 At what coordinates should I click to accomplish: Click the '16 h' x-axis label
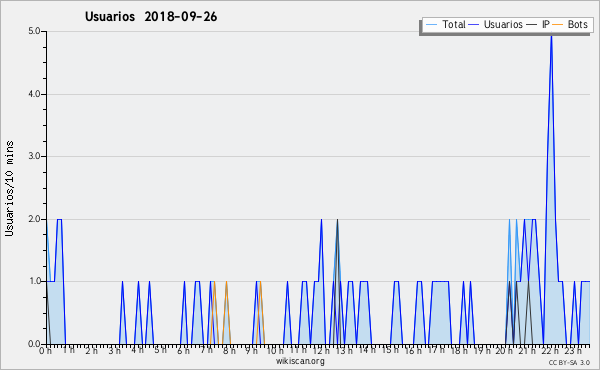[x=413, y=351]
